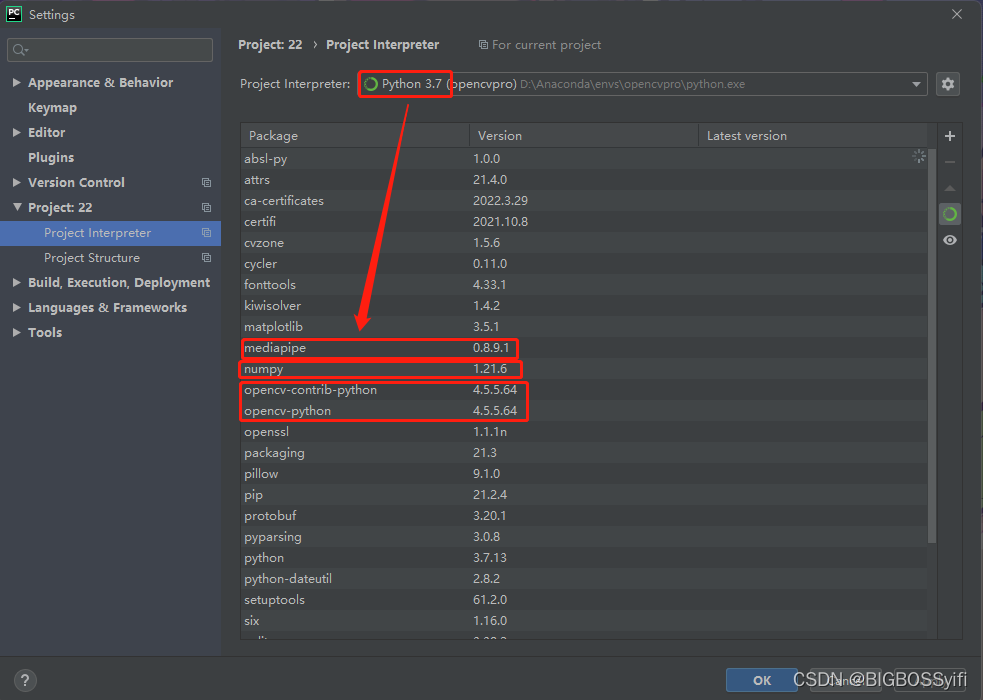Click the For current project indicator icon
The image size is (983, 700).
click(x=483, y=44)
